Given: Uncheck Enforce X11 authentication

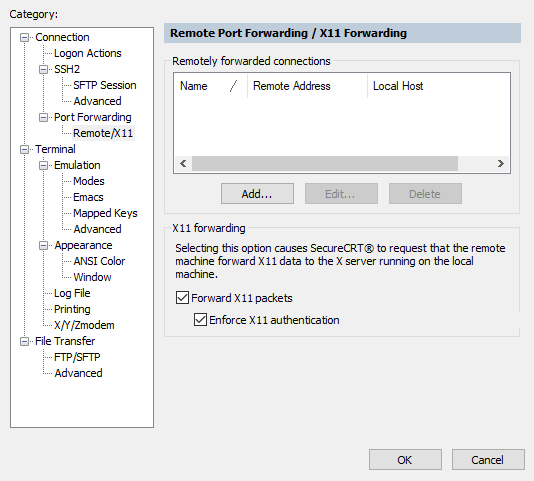Looking at the screenshot, I should tap(200, 320).
